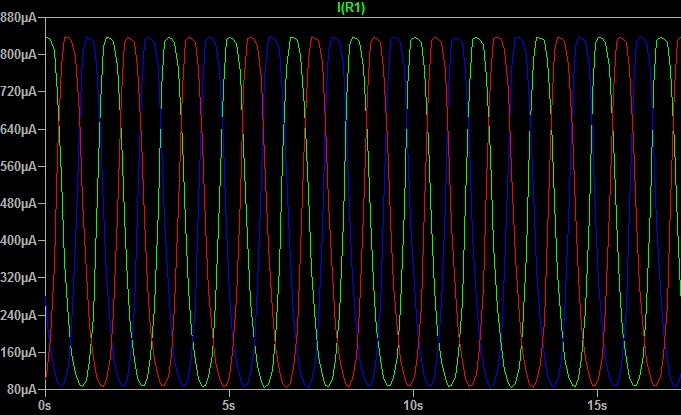
Task: Click the 640µA y-axis label
Action: click(x=19, y=129)
